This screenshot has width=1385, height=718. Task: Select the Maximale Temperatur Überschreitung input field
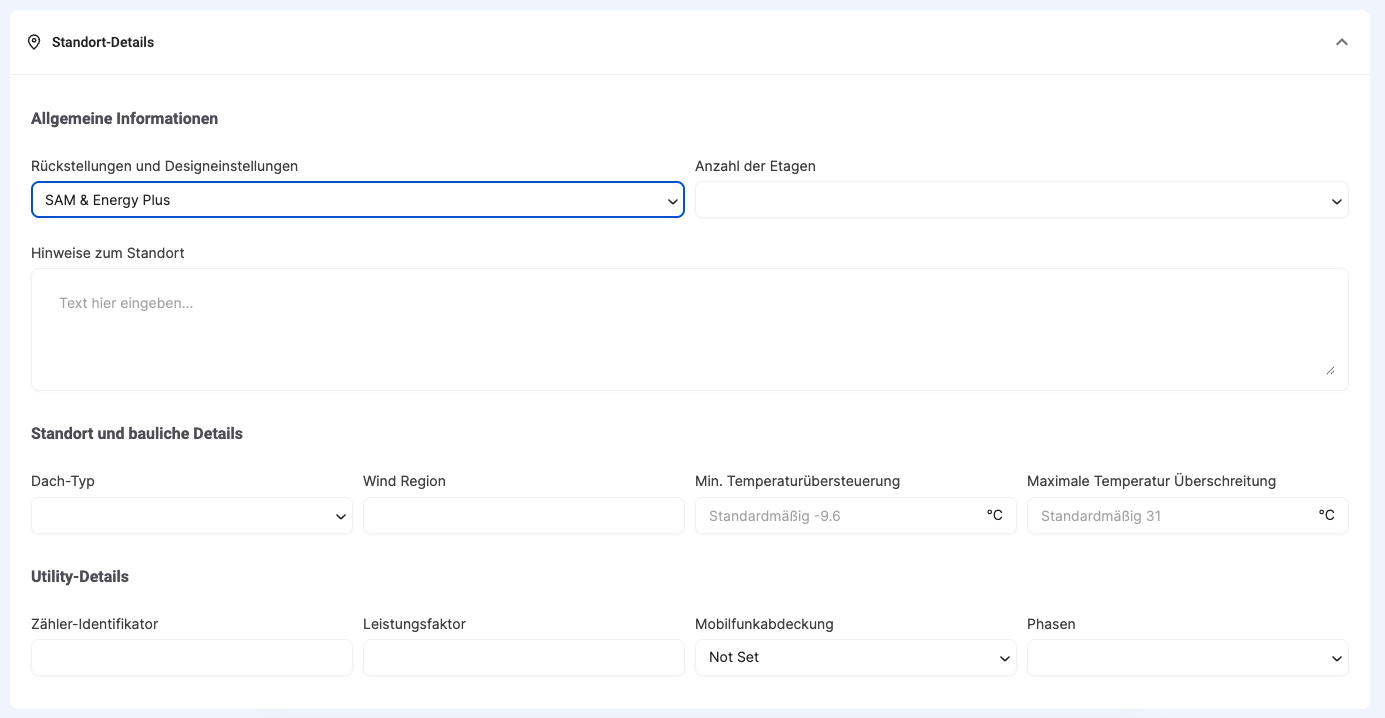click(1172, 516)
